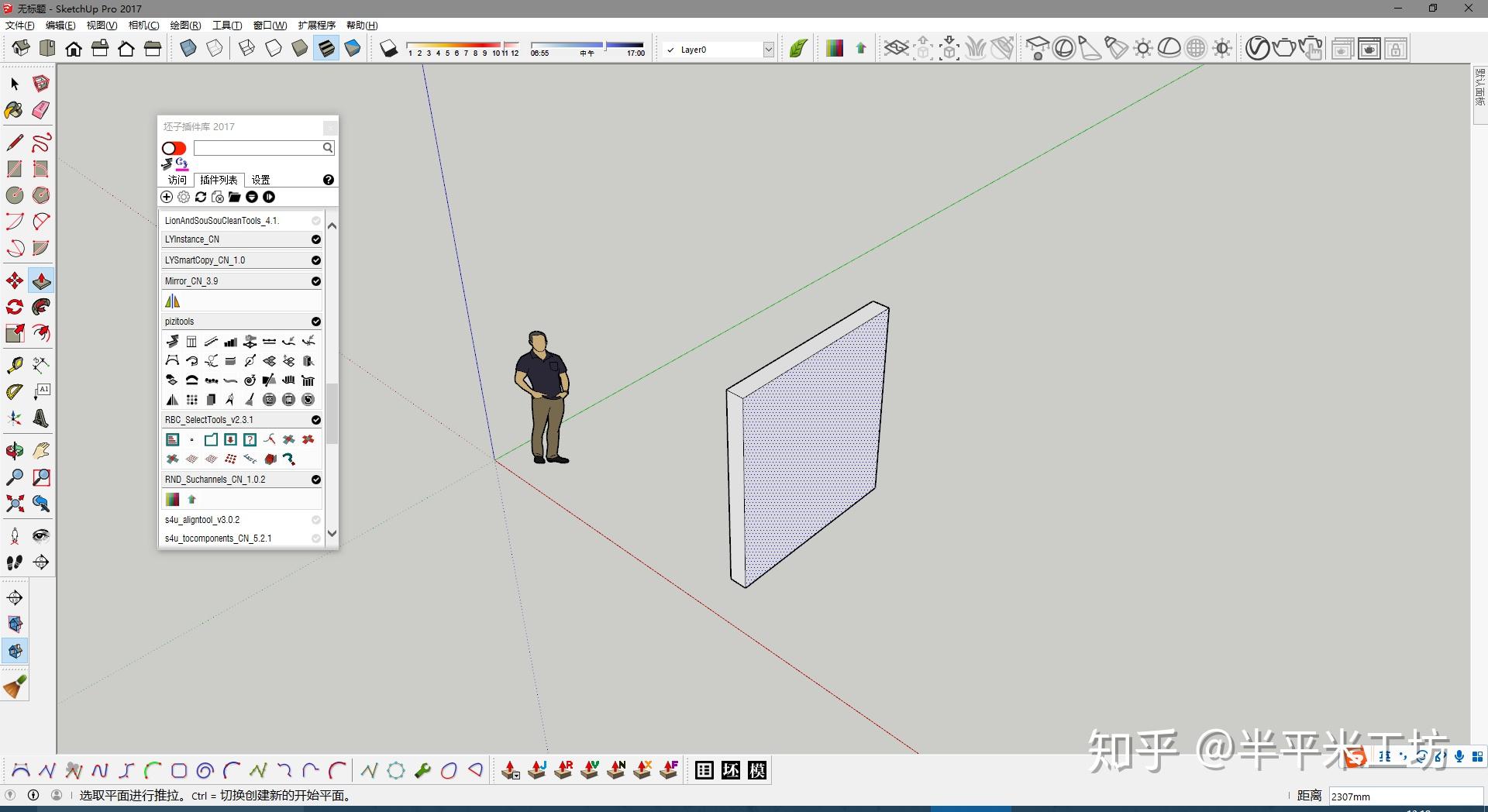Viewport: 1488px width, 812px height.
Task: Click the Mirror plugin icon
Action: point(172,301)
